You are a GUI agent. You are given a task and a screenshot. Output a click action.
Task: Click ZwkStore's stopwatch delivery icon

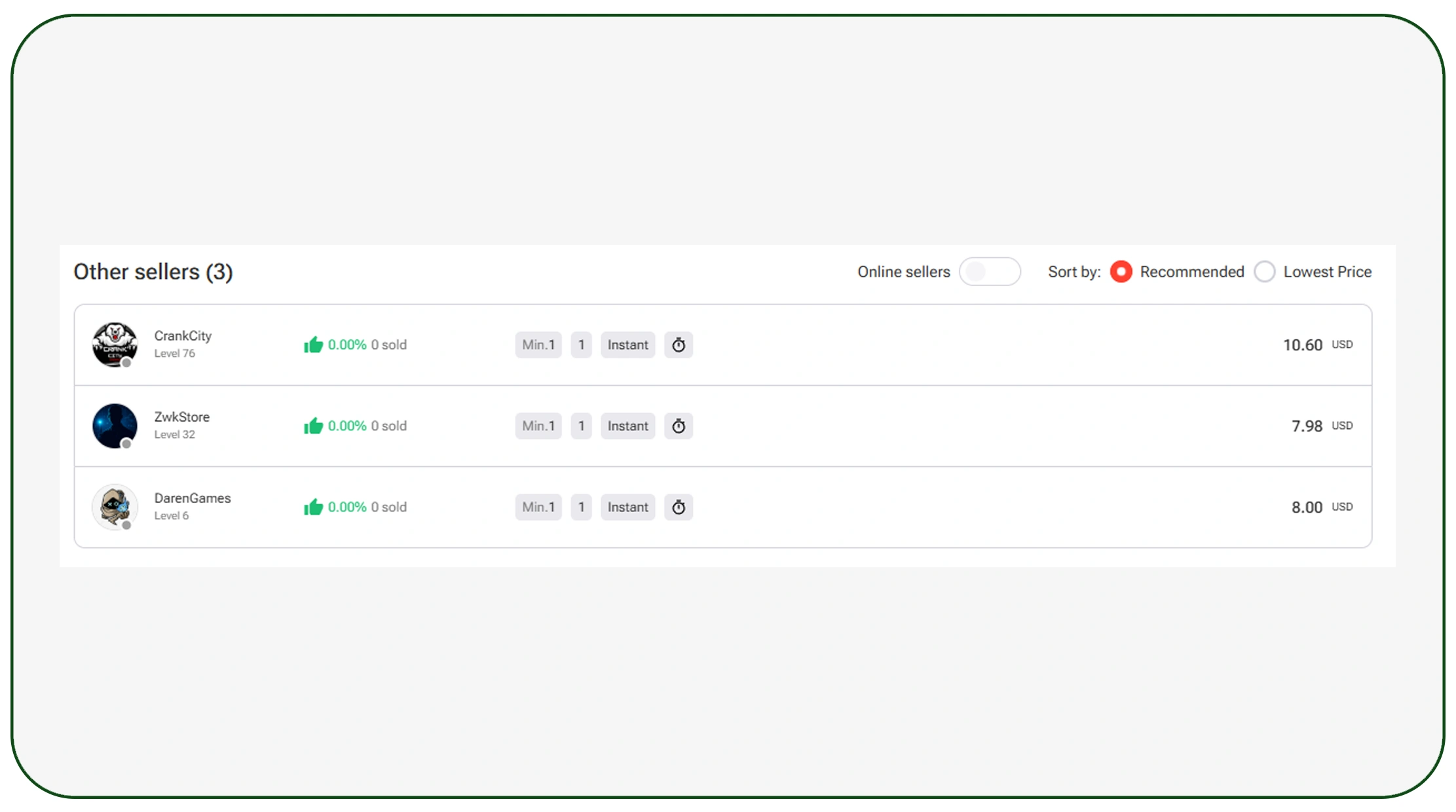coord(679,426)
